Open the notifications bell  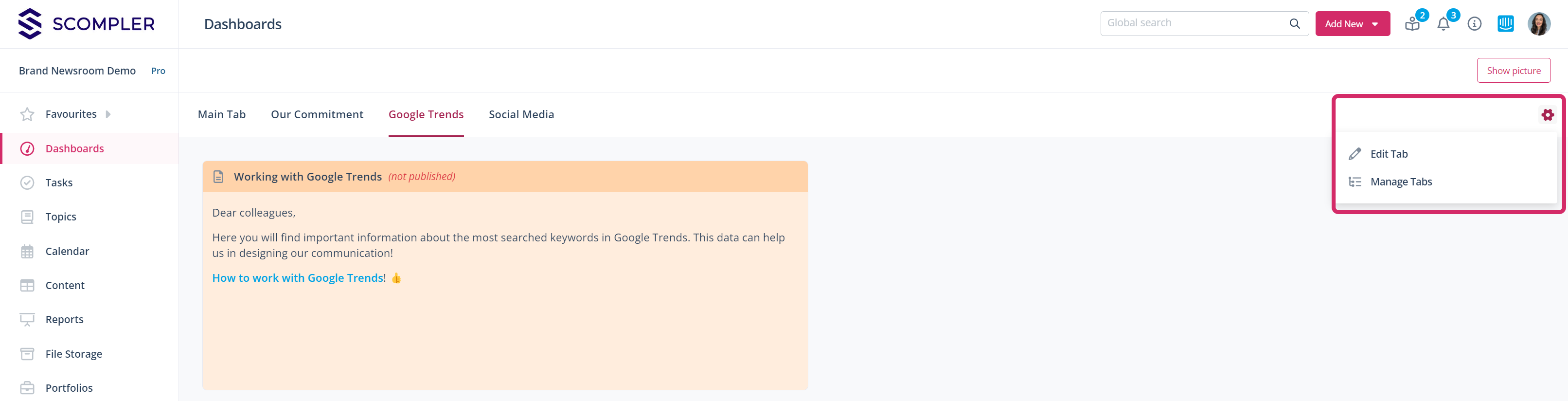(1443, 24)
